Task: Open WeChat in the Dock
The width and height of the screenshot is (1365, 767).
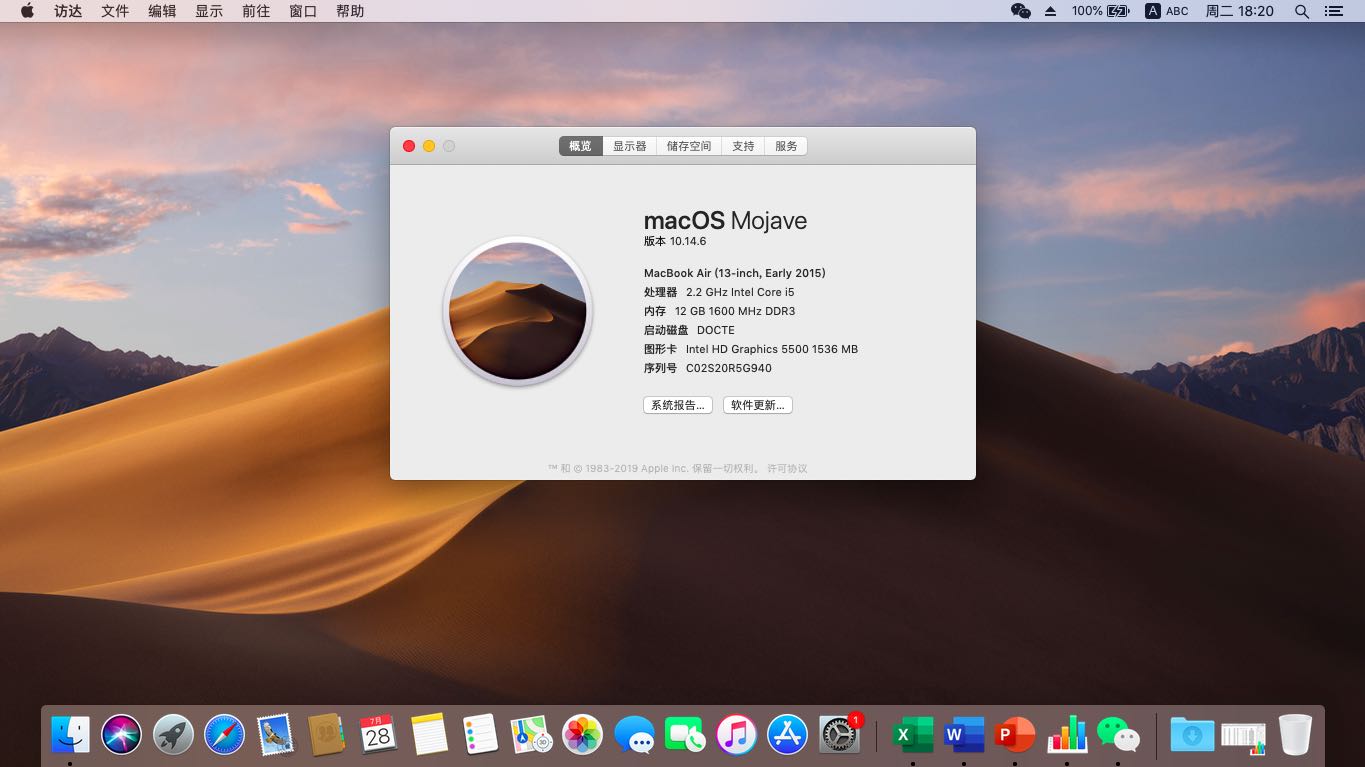Action: click(x=1118, y=735)
